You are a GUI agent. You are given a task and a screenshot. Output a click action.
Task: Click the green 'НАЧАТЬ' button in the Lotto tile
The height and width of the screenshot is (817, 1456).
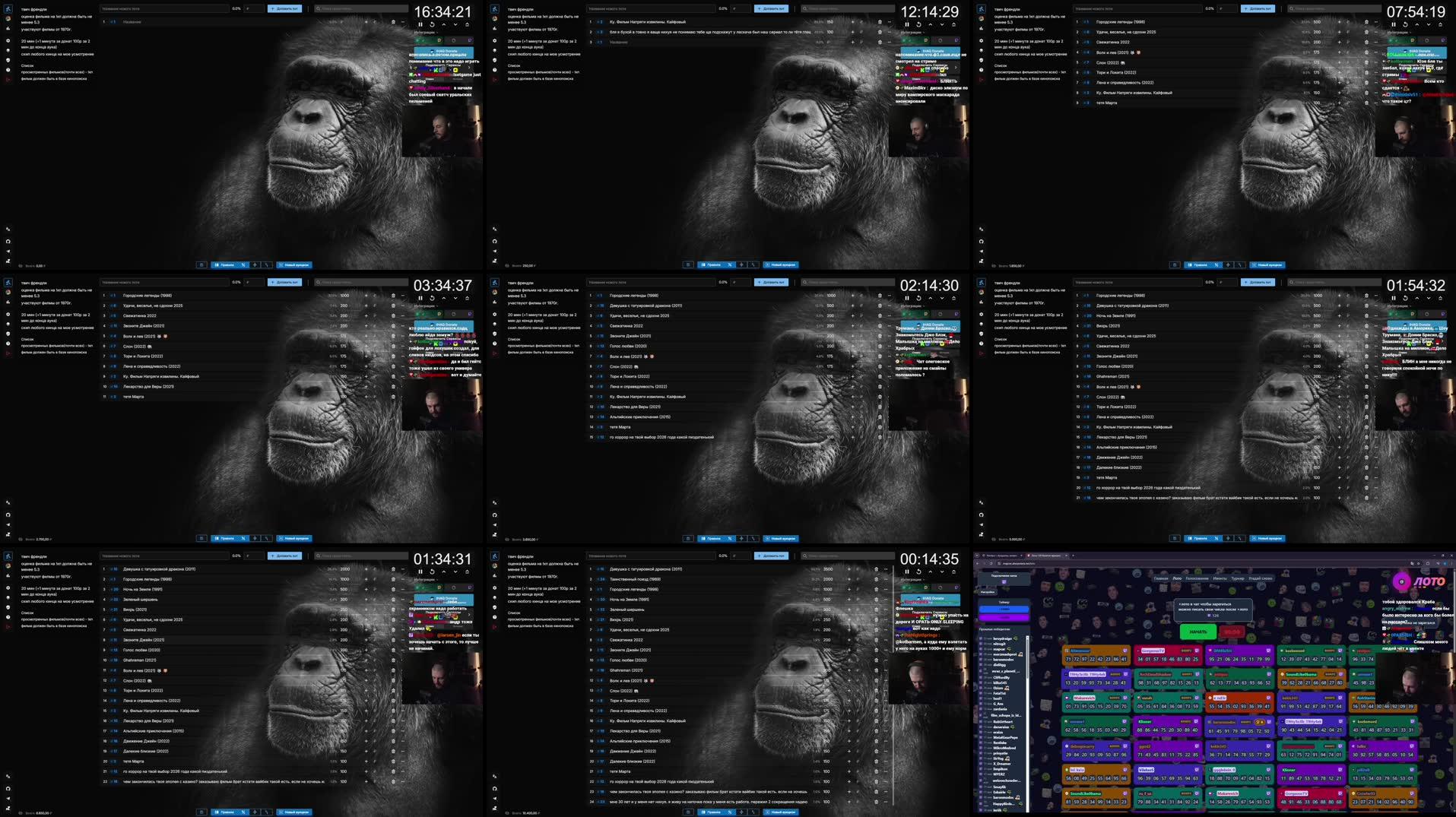coord(1198,632)
